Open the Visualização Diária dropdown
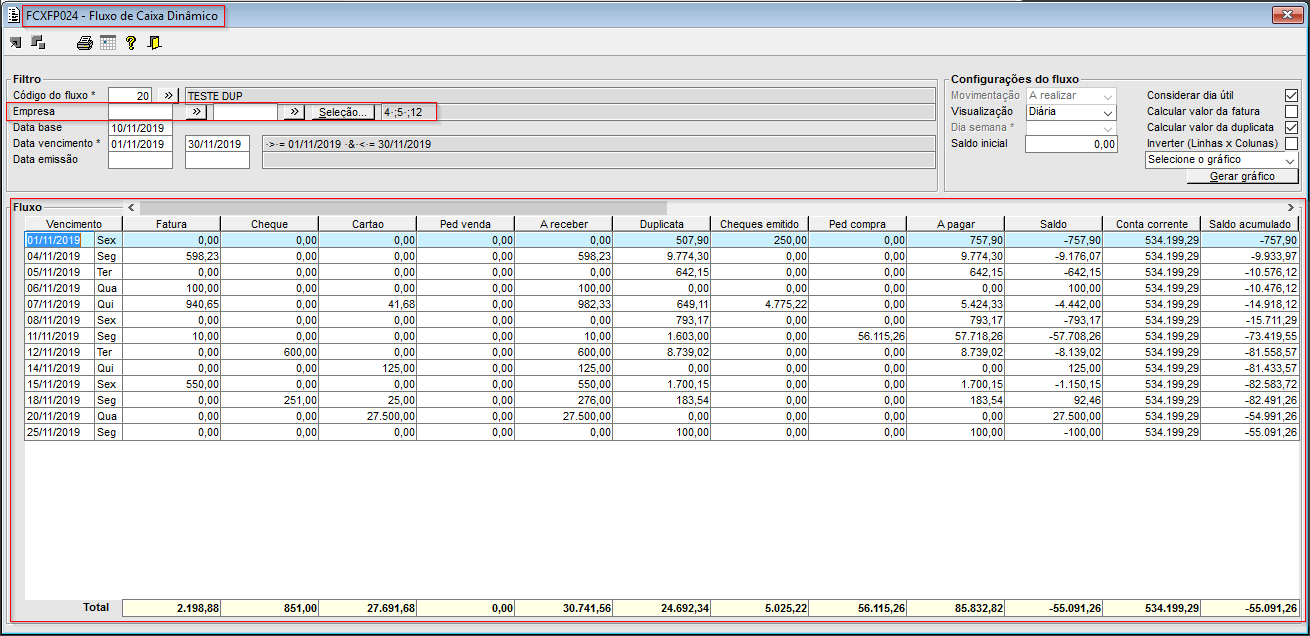 pos(1071,112)
